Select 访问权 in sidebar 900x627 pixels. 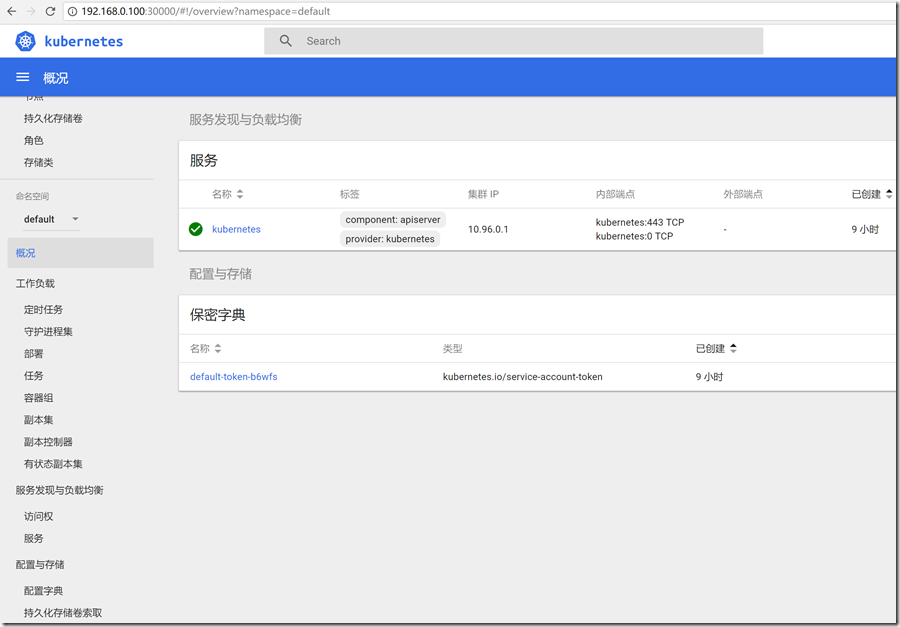tap(38, 516)
